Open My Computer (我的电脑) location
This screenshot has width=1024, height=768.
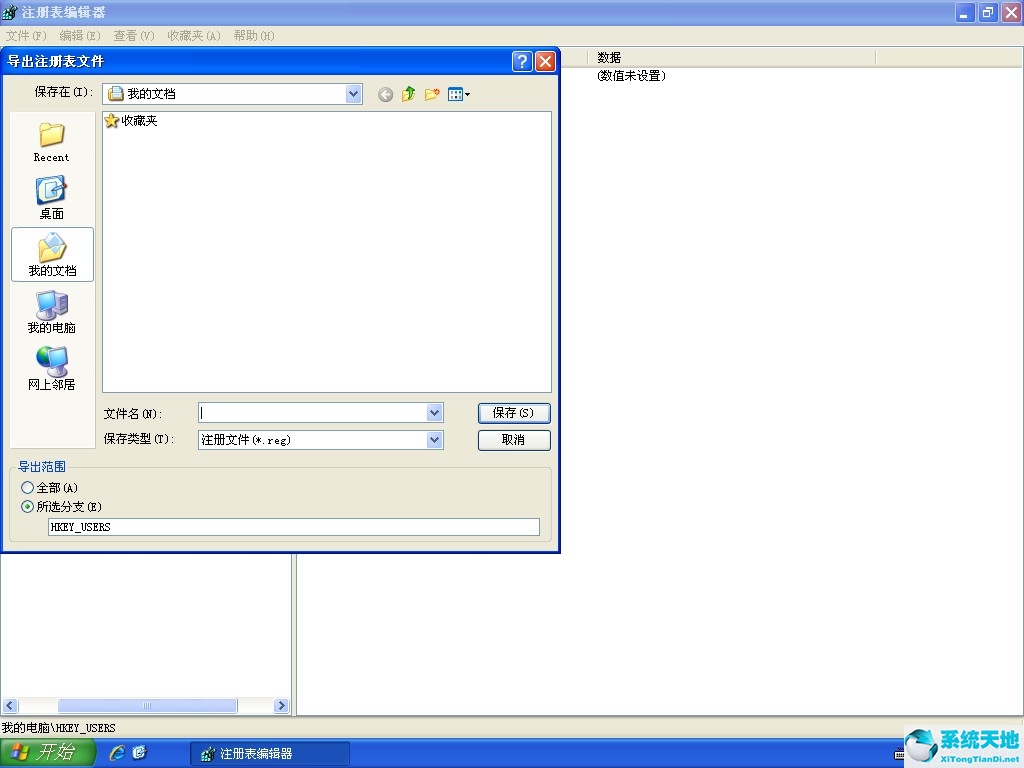(51, 311)
